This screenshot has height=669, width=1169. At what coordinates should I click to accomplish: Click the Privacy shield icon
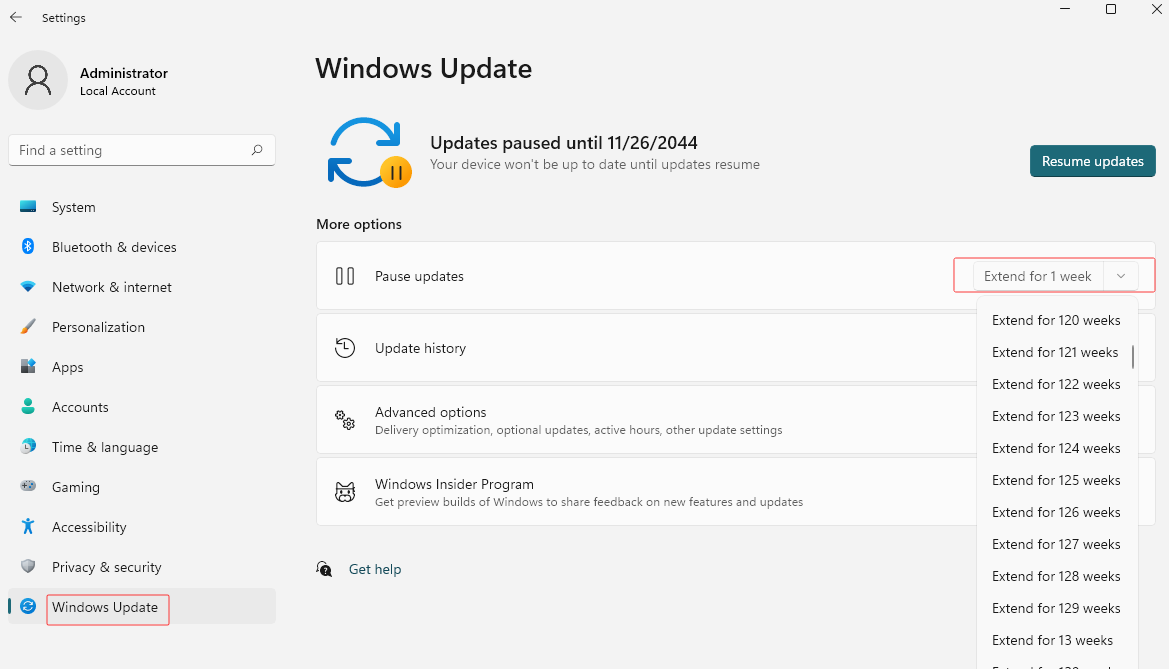[x=28, y=566]
